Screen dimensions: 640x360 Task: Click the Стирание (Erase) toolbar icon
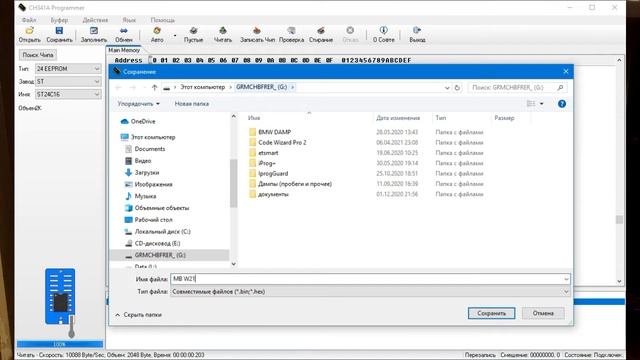coord(321,35)
